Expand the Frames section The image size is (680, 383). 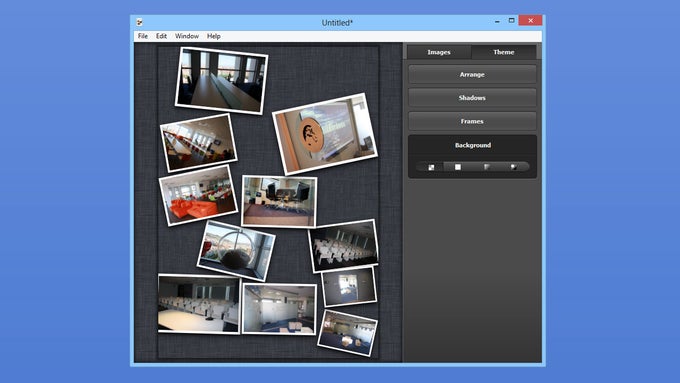coord(472,121)
